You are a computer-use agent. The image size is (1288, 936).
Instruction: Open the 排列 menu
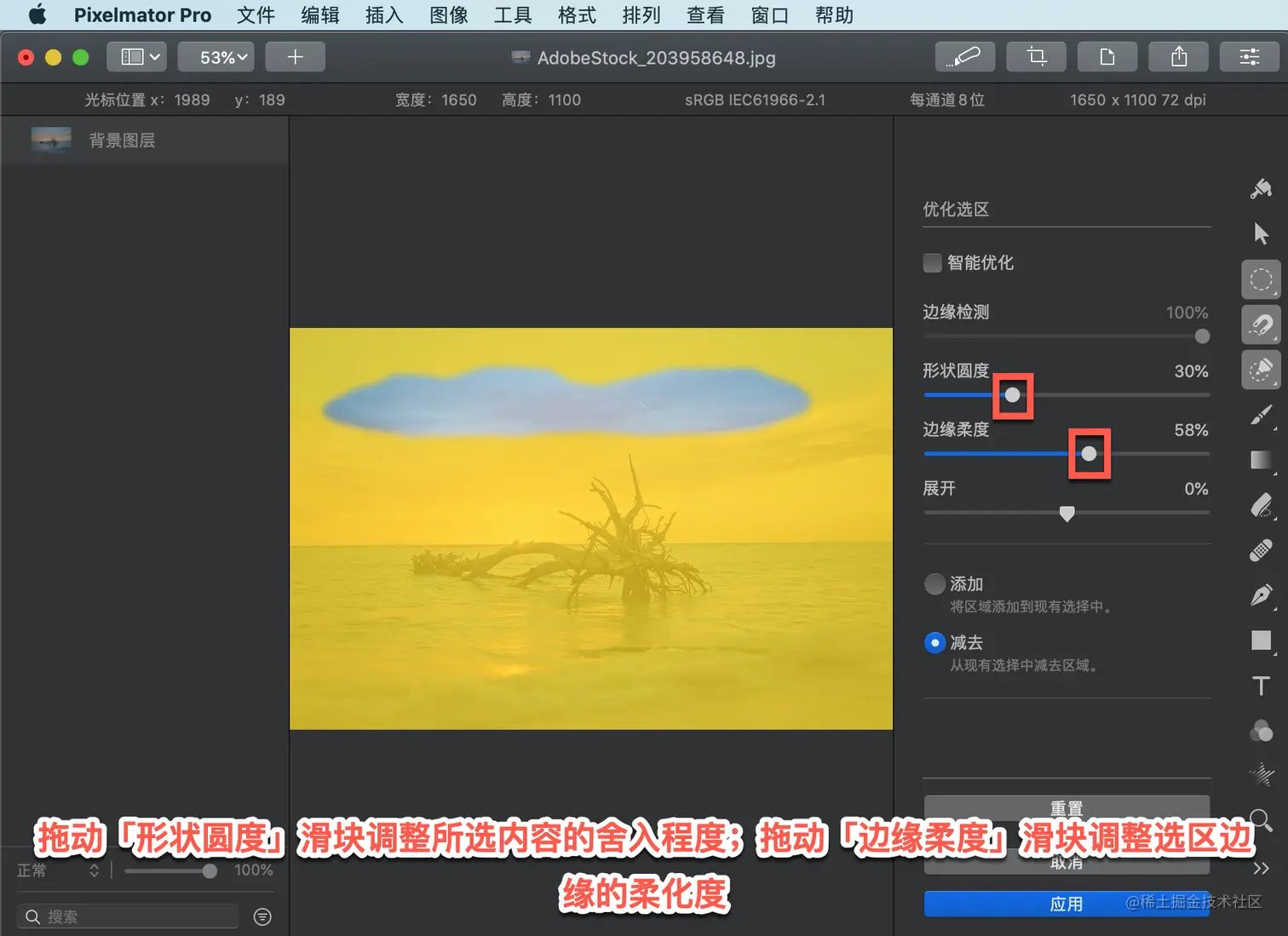[641, 15]
